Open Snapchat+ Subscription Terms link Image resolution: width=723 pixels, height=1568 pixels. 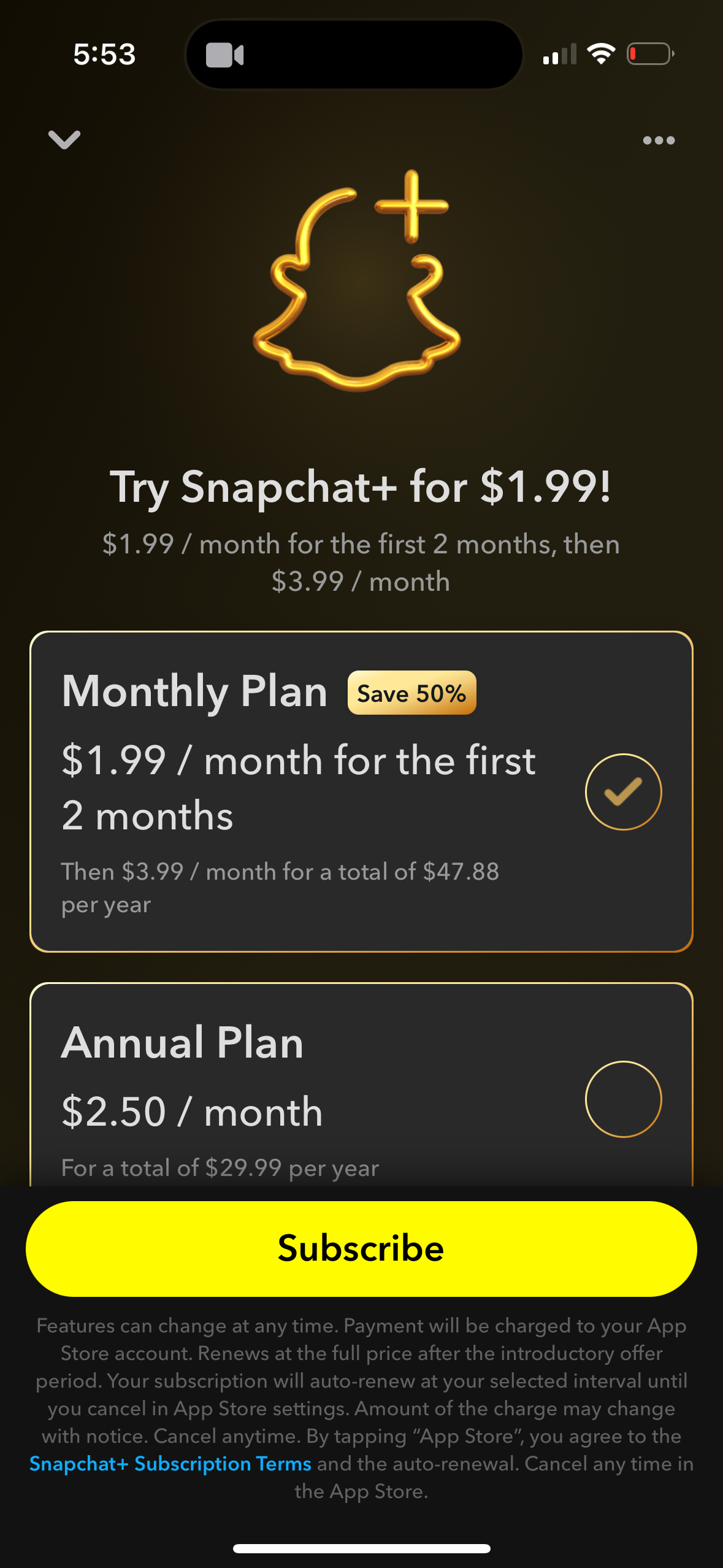tap(170, 1464)
